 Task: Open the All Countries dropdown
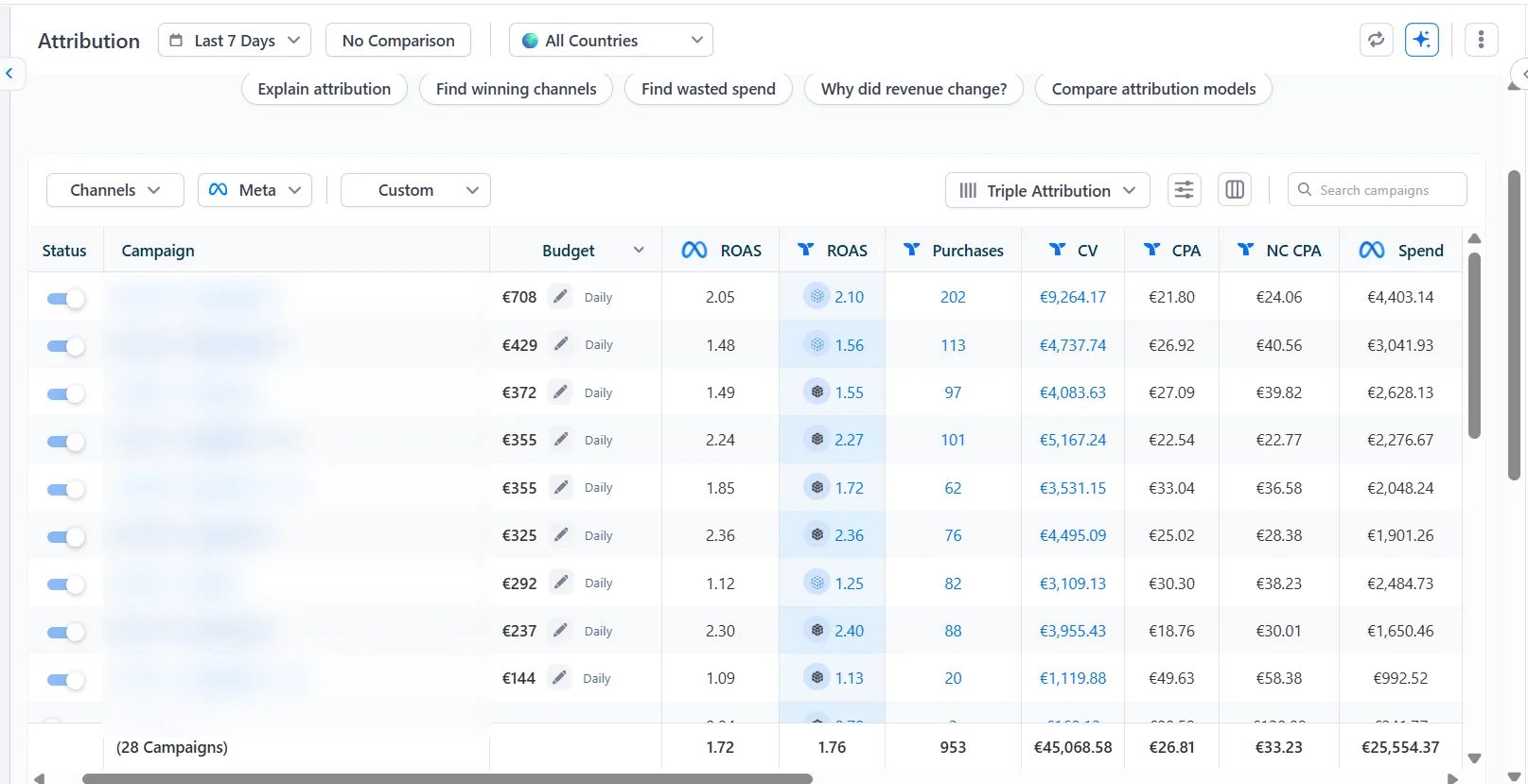[x=611, y=40]
